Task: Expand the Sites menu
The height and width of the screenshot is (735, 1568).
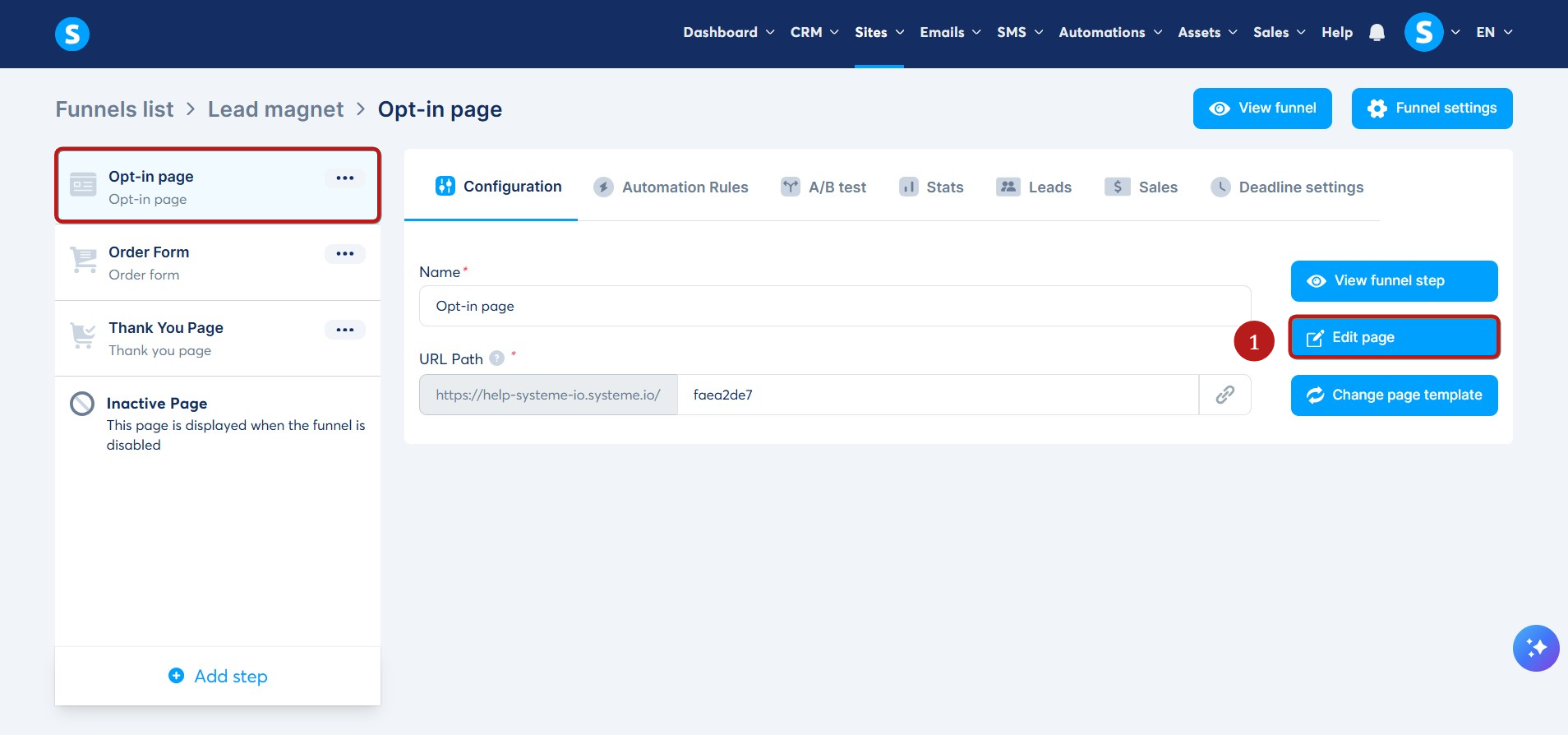Action: [x=879, y=32]
